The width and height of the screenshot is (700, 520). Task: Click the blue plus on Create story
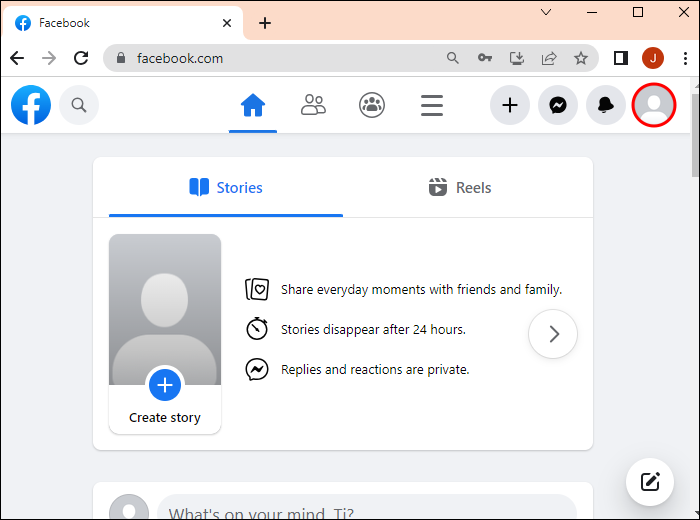coord(165,385)
